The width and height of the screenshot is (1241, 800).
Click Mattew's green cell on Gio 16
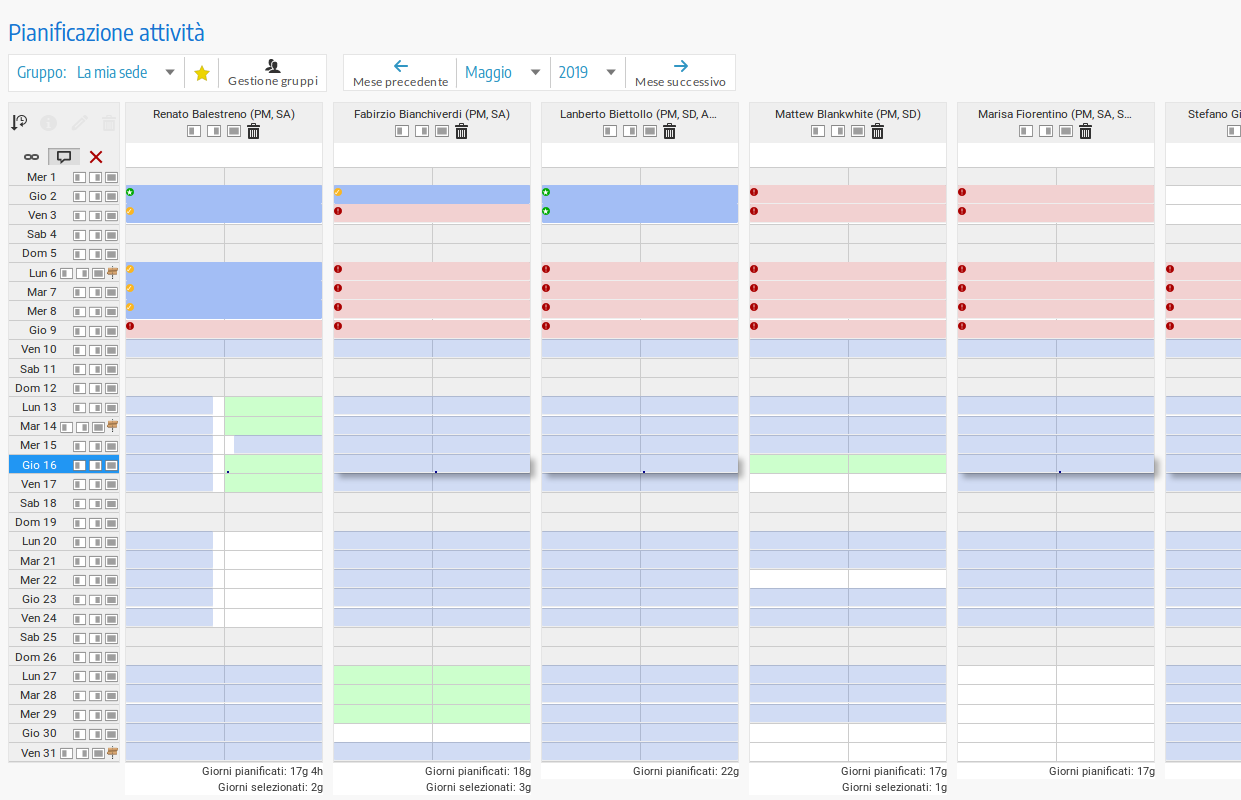848,465
